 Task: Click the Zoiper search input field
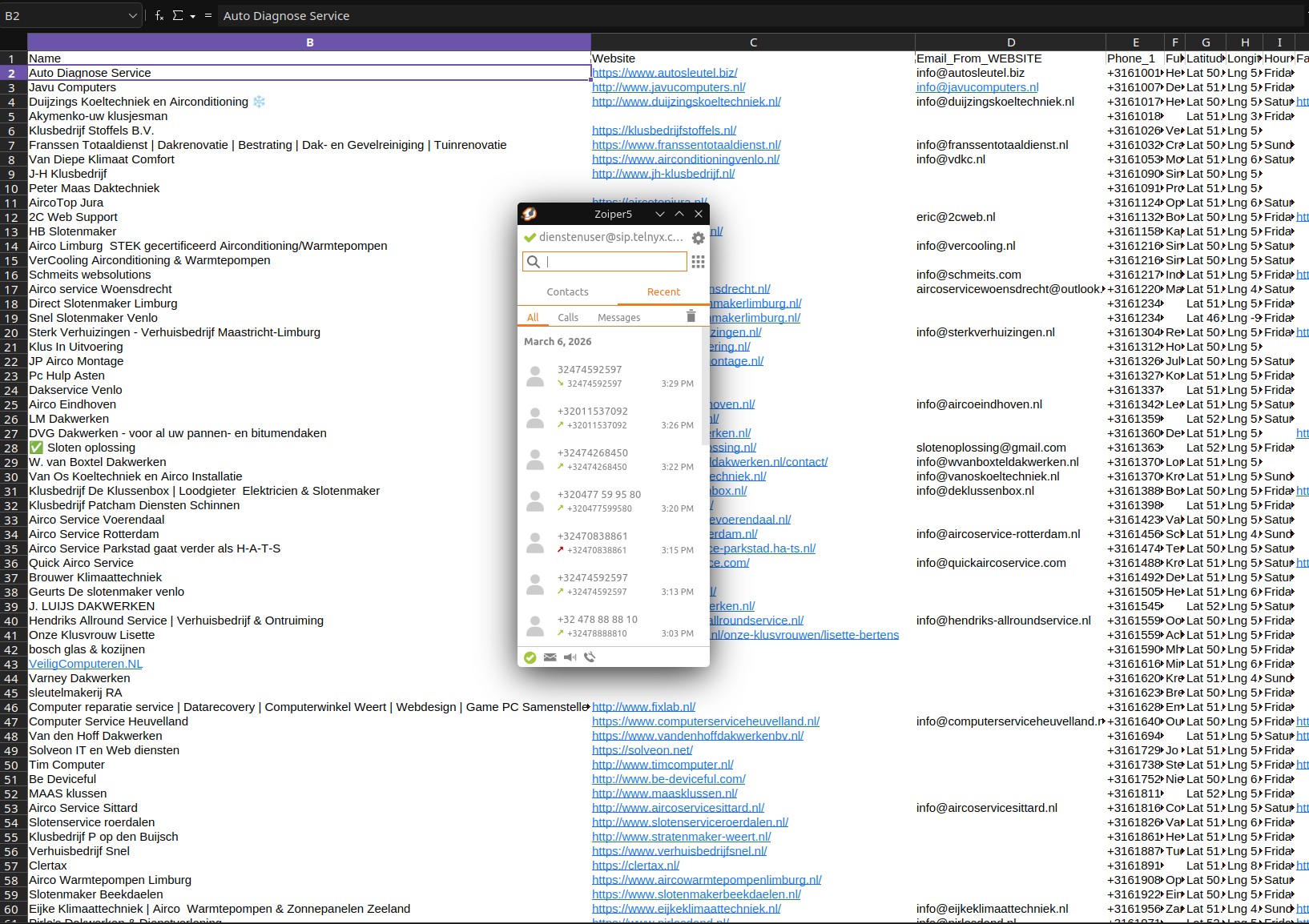coord(614,262)
